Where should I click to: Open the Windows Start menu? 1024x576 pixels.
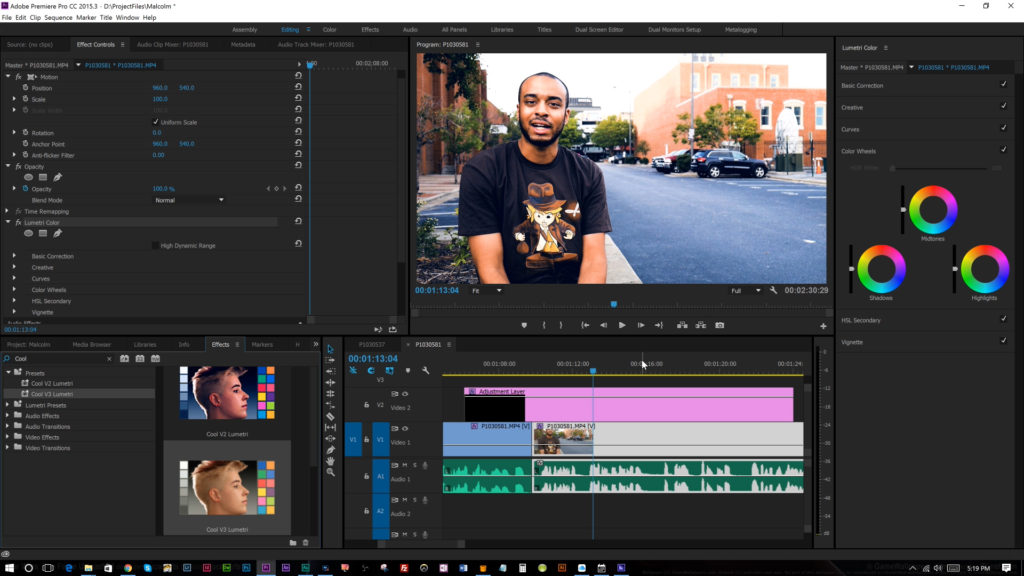coord(9,568)
